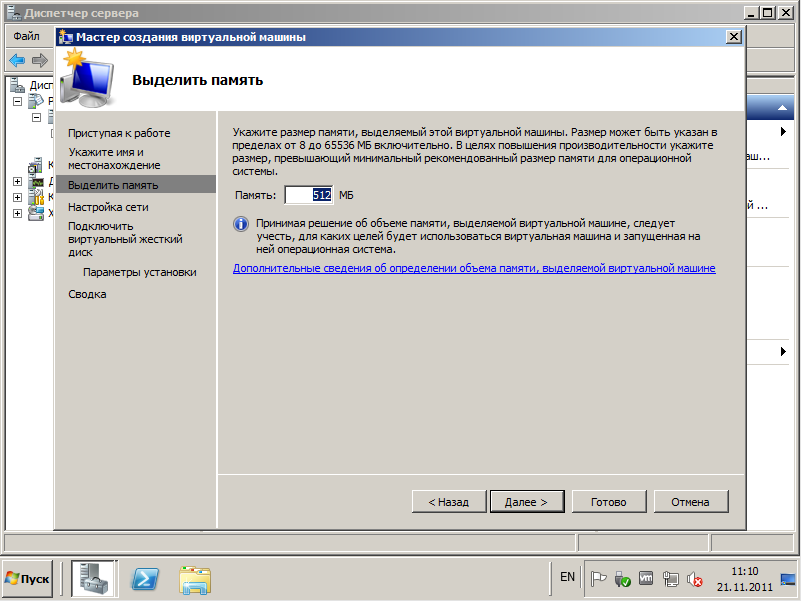Click the Память memory size input field
Viewport: 802px width, 602px height.
coord(308,195)
